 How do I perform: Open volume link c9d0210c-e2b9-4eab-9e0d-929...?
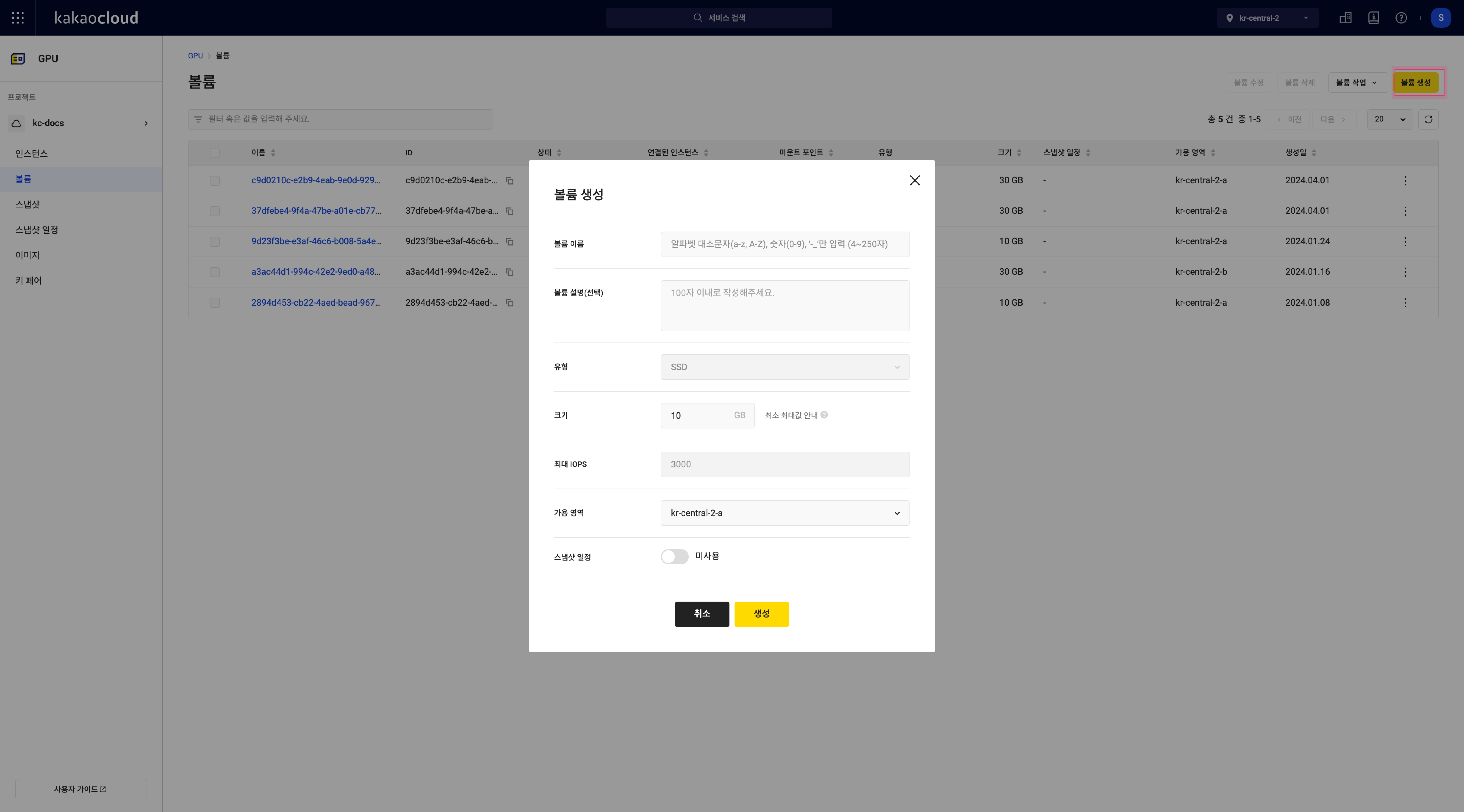[x=316, y=181]
